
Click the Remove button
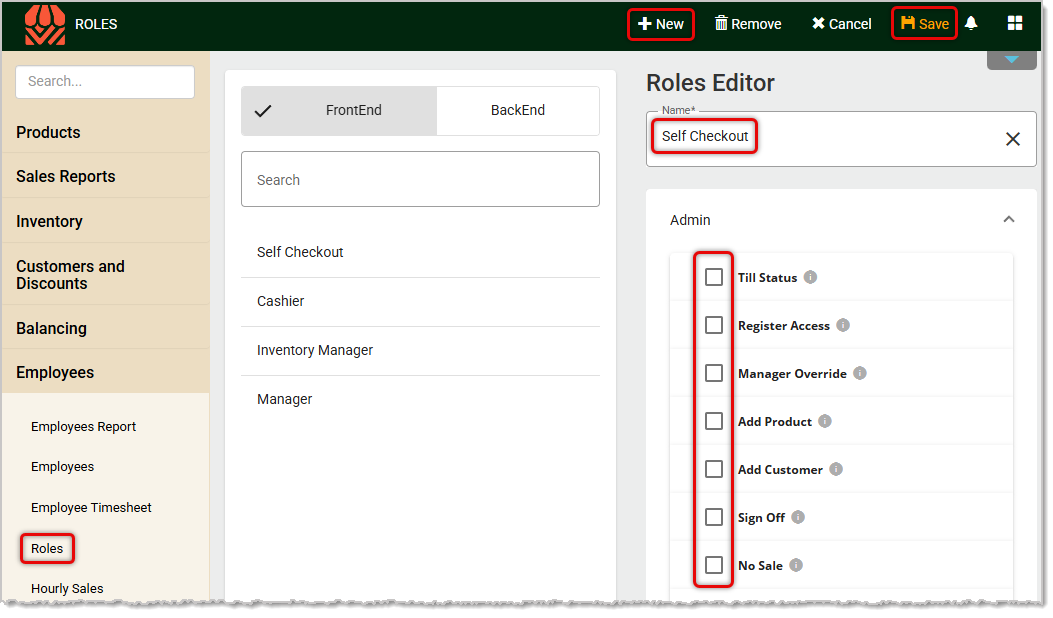pos(748,24)
